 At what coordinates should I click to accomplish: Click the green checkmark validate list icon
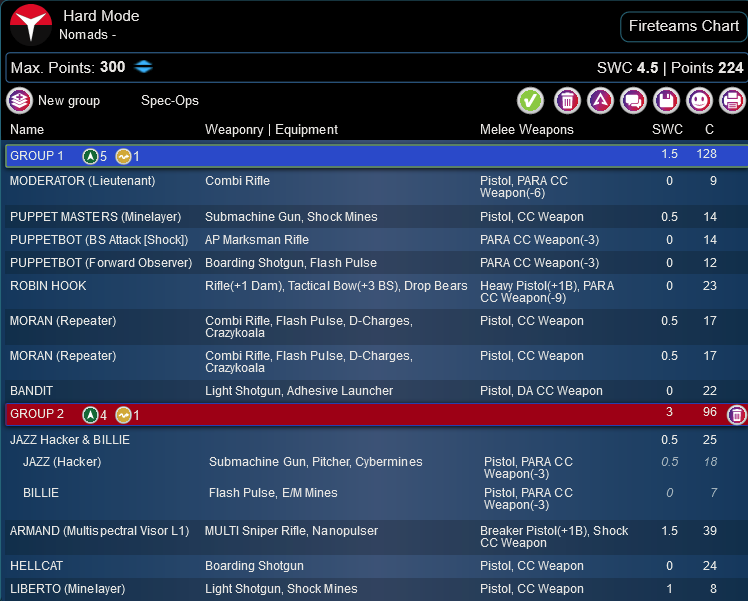[530, 101]
